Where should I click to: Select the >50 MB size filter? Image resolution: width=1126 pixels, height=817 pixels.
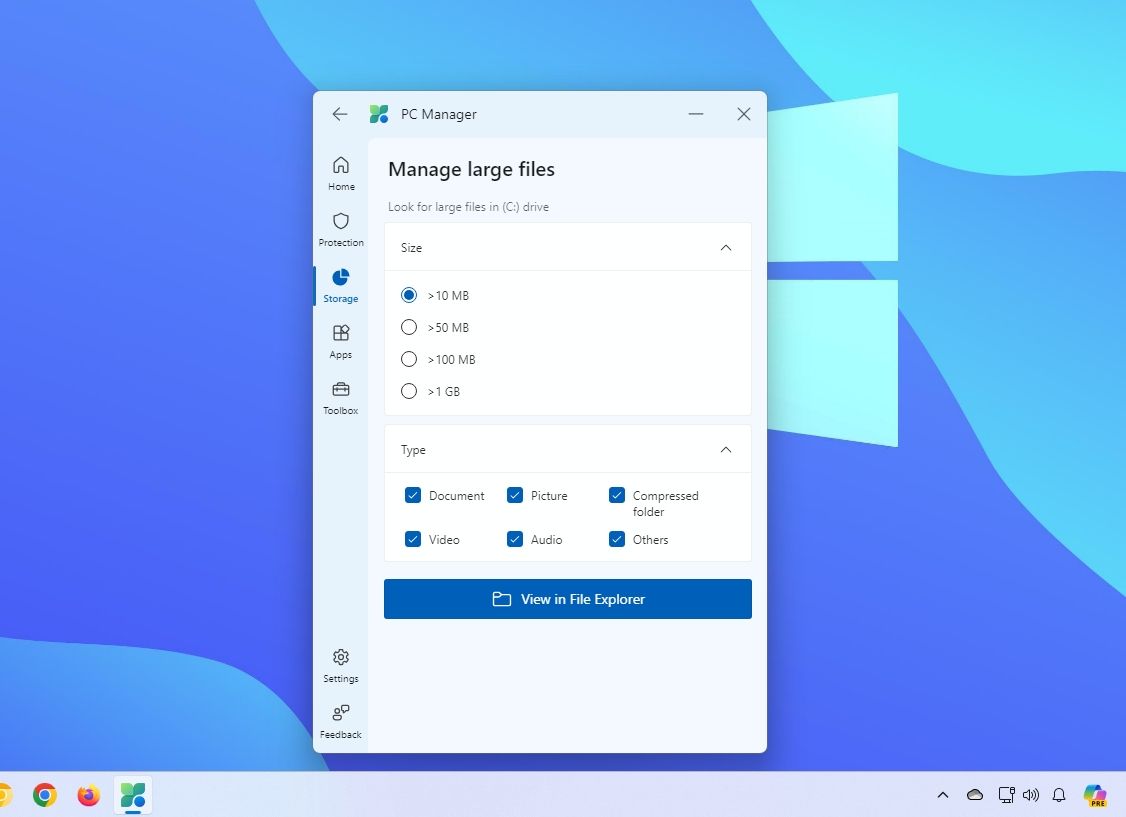coord(408,327)
